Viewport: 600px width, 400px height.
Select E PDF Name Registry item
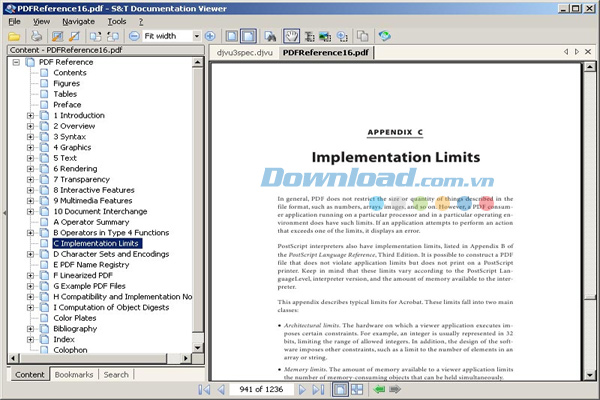(91, 265)
